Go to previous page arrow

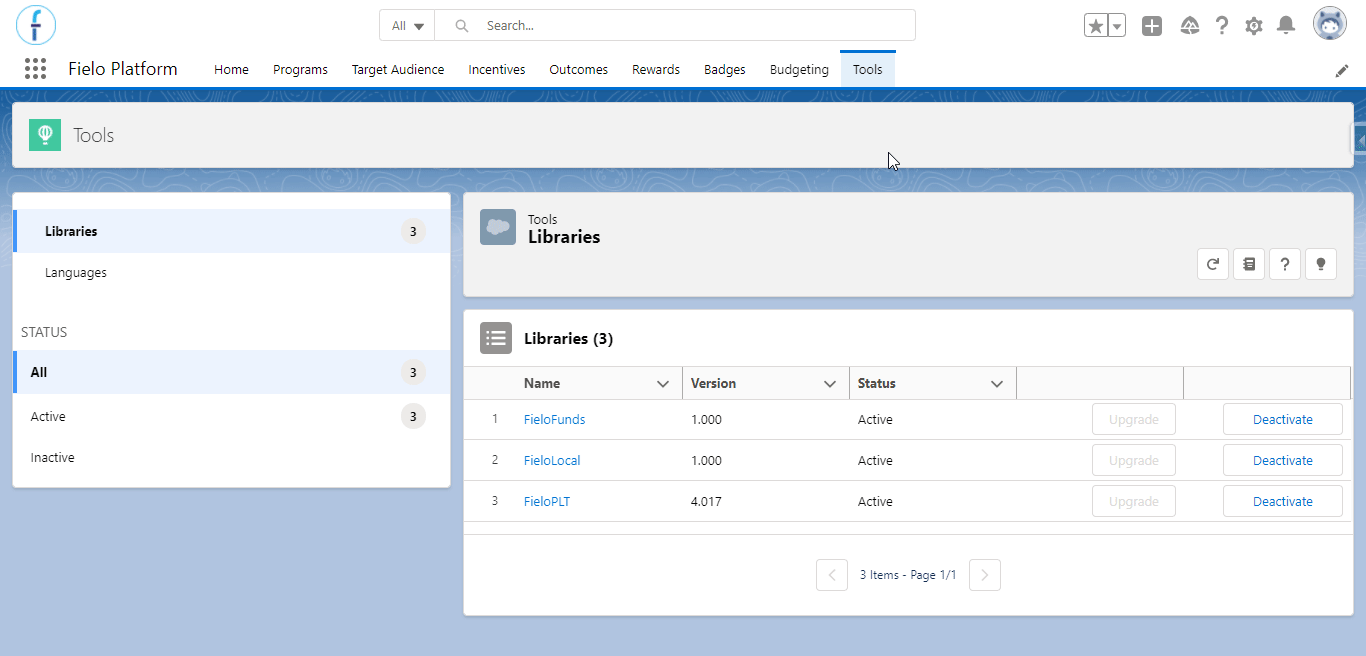[832, 575]
